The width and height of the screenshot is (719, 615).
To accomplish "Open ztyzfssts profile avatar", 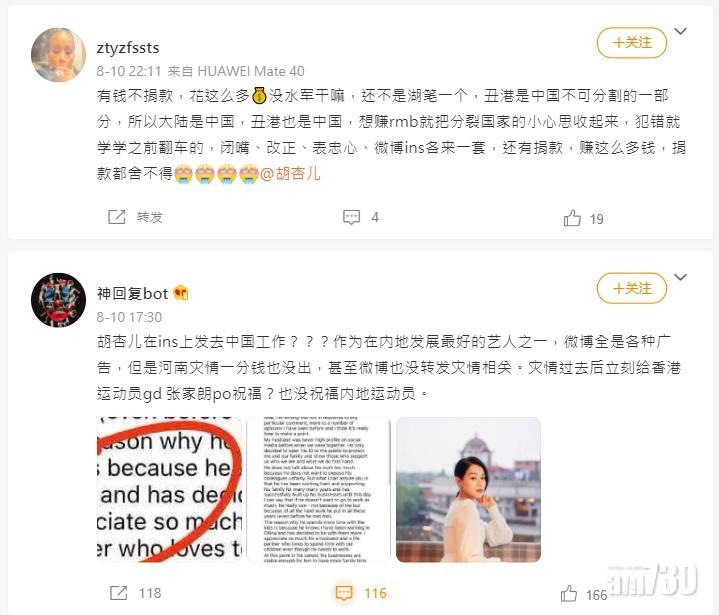I will point(58,55).
